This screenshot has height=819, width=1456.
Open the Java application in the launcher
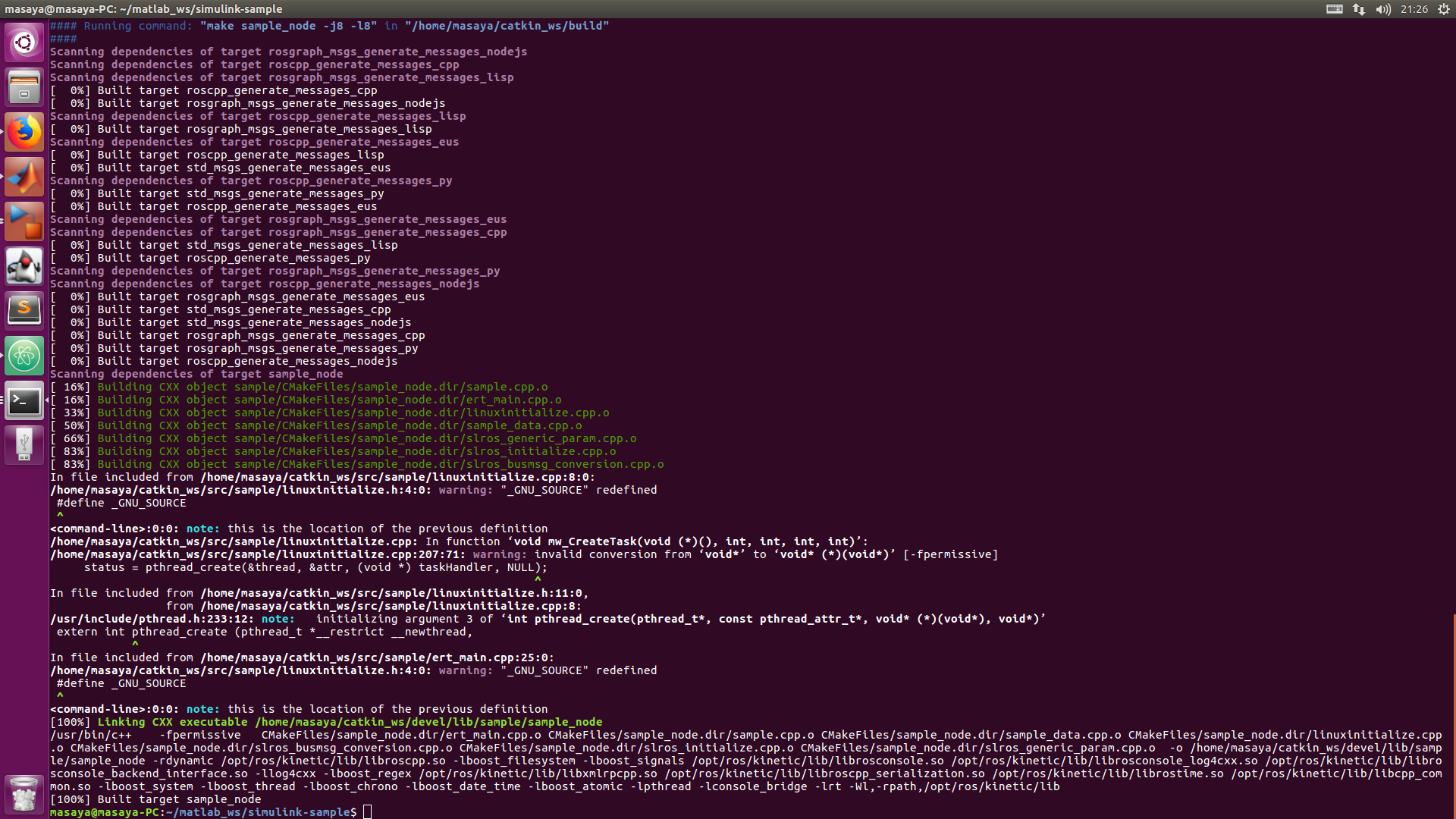click(24, 266)
